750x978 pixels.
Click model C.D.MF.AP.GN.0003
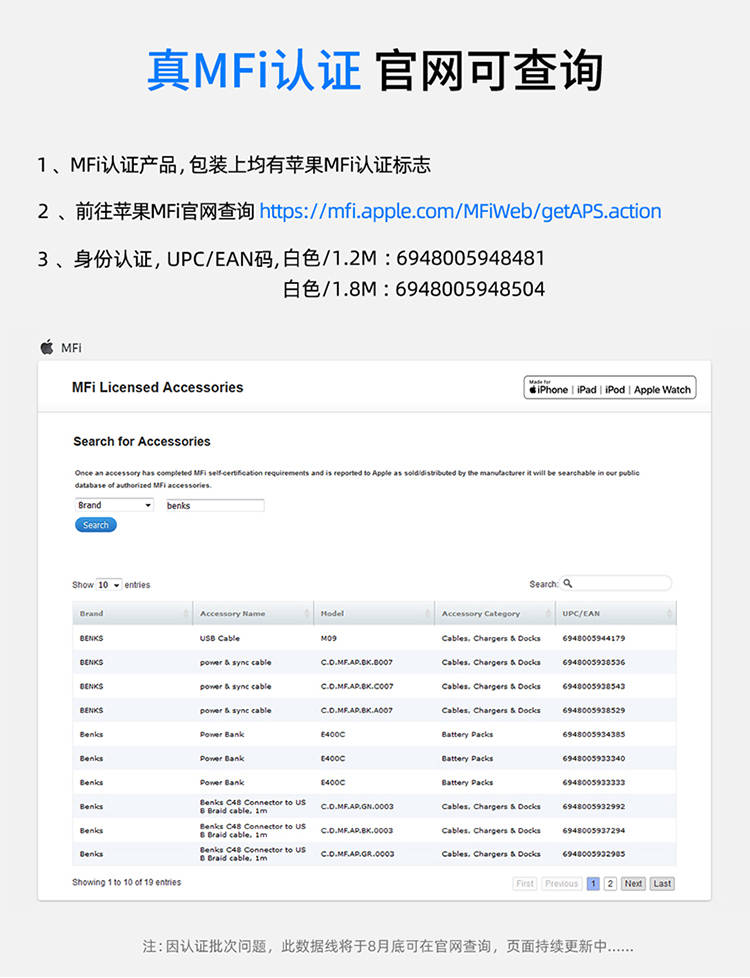[x=357, y=806]
